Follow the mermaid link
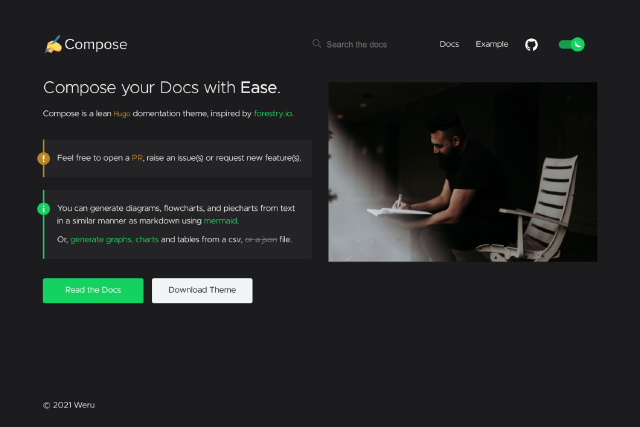 (x=221, y=220)
